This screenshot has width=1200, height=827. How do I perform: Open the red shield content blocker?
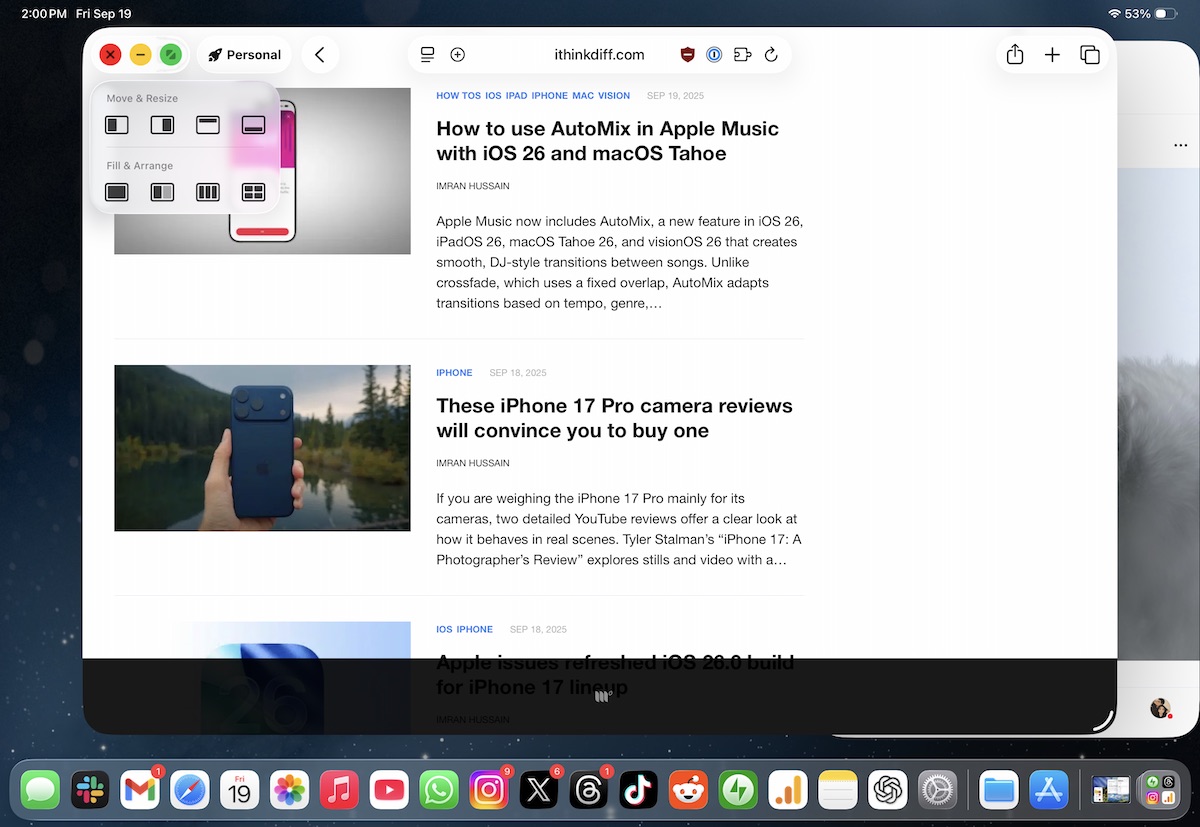point(687,55)
